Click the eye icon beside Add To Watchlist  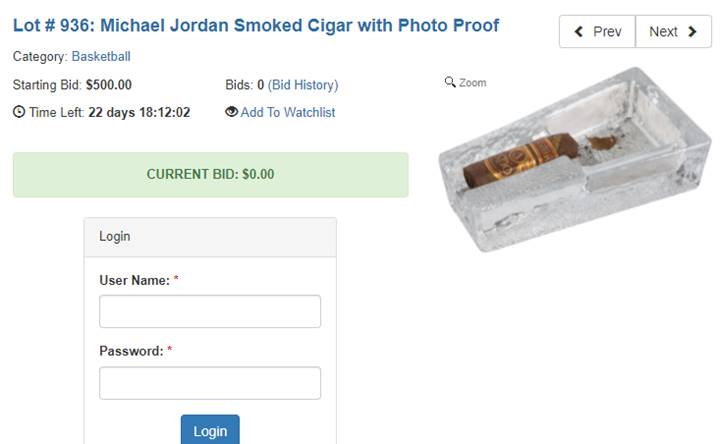pos(231,112)
